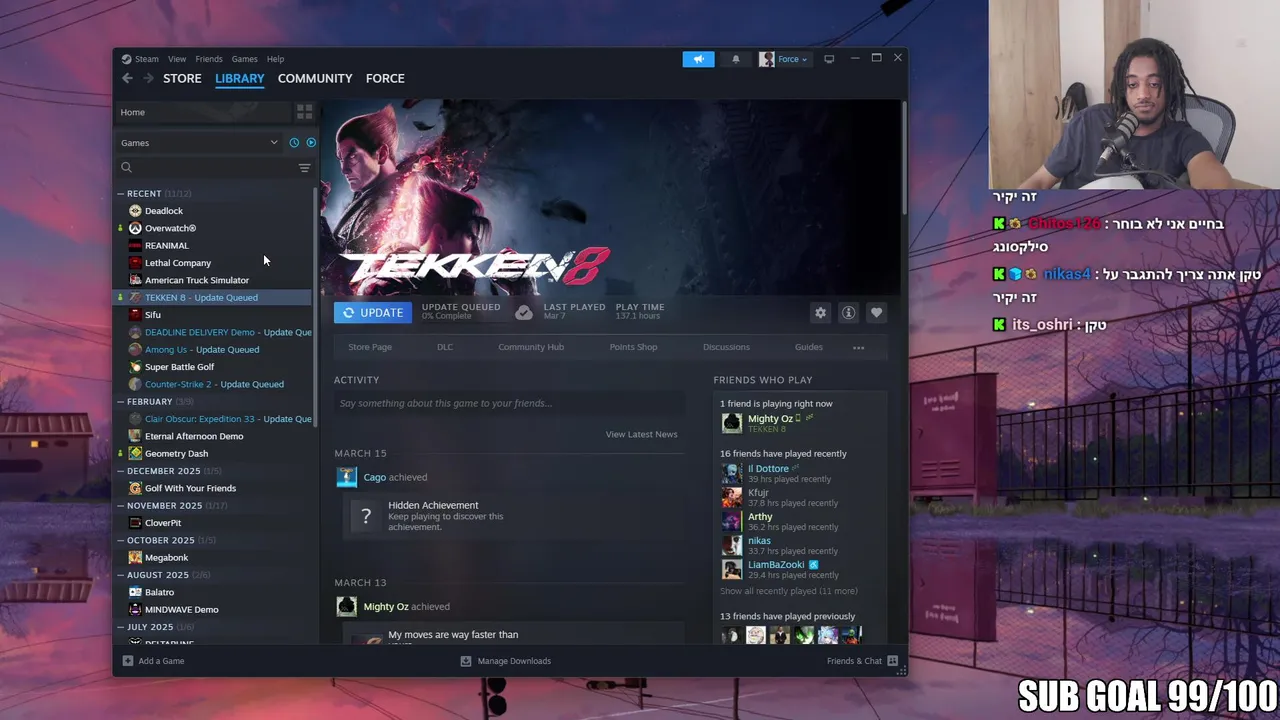Switch to the STORE tab
The width and height of the screenshot is (1280, 720).
[x=182, y=78]
